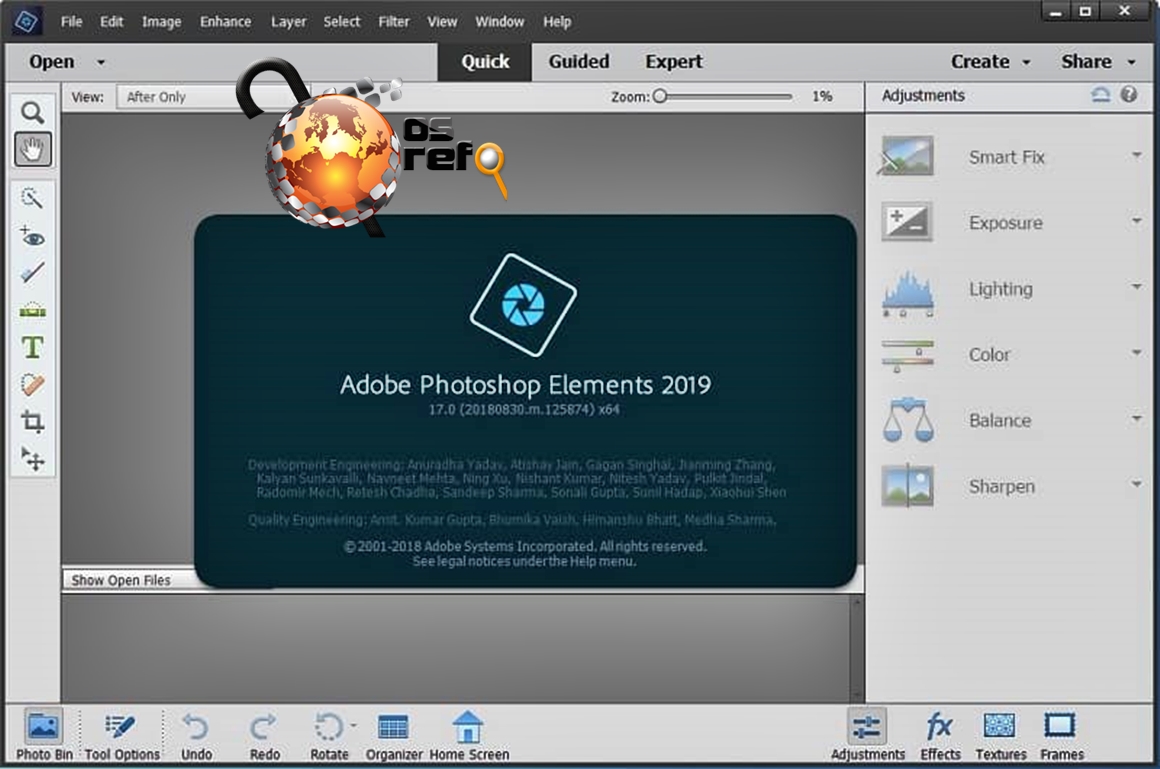Open the Image menu

tap(161, 21)
